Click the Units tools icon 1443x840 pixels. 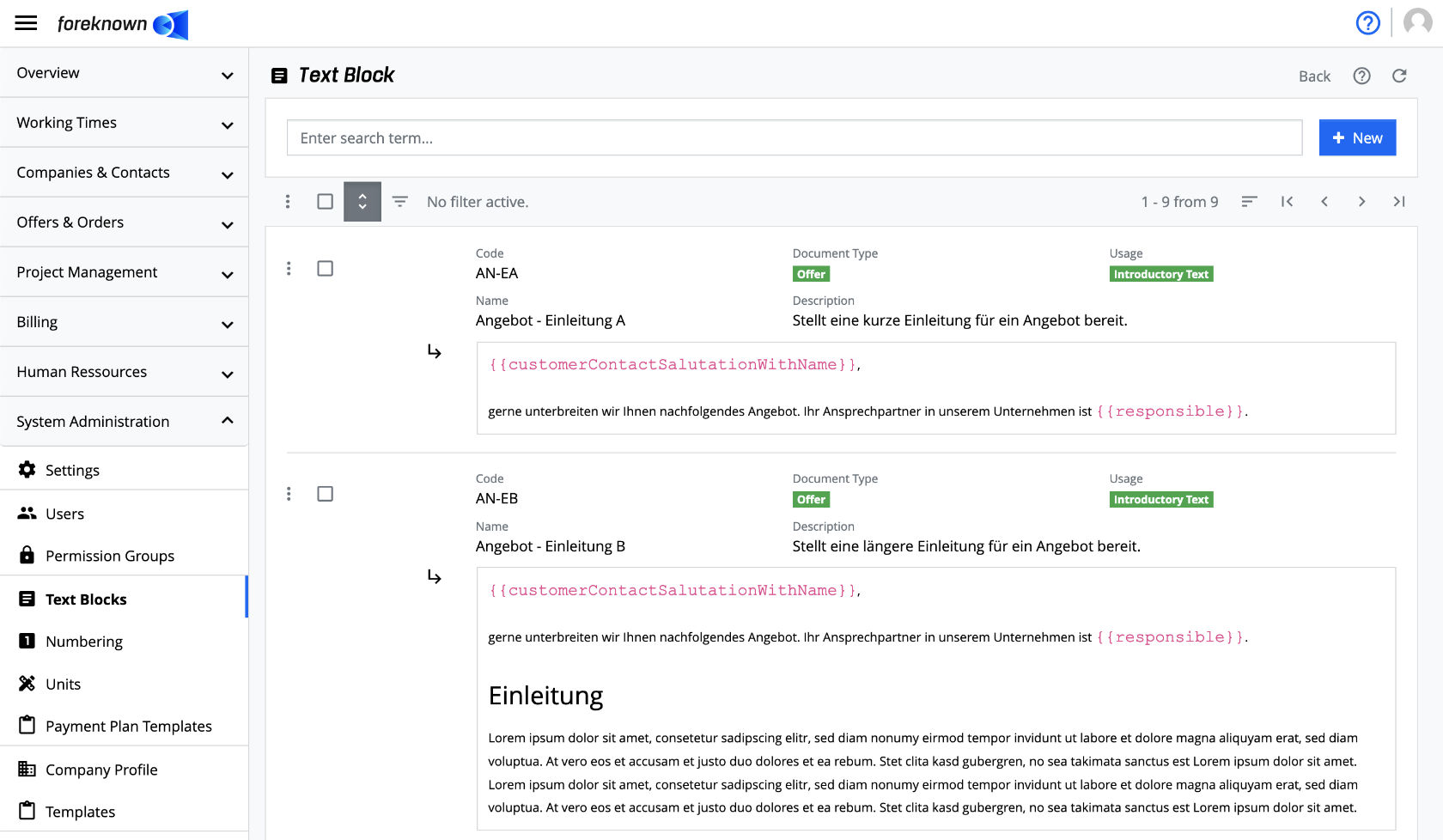(x=27, y=684)
